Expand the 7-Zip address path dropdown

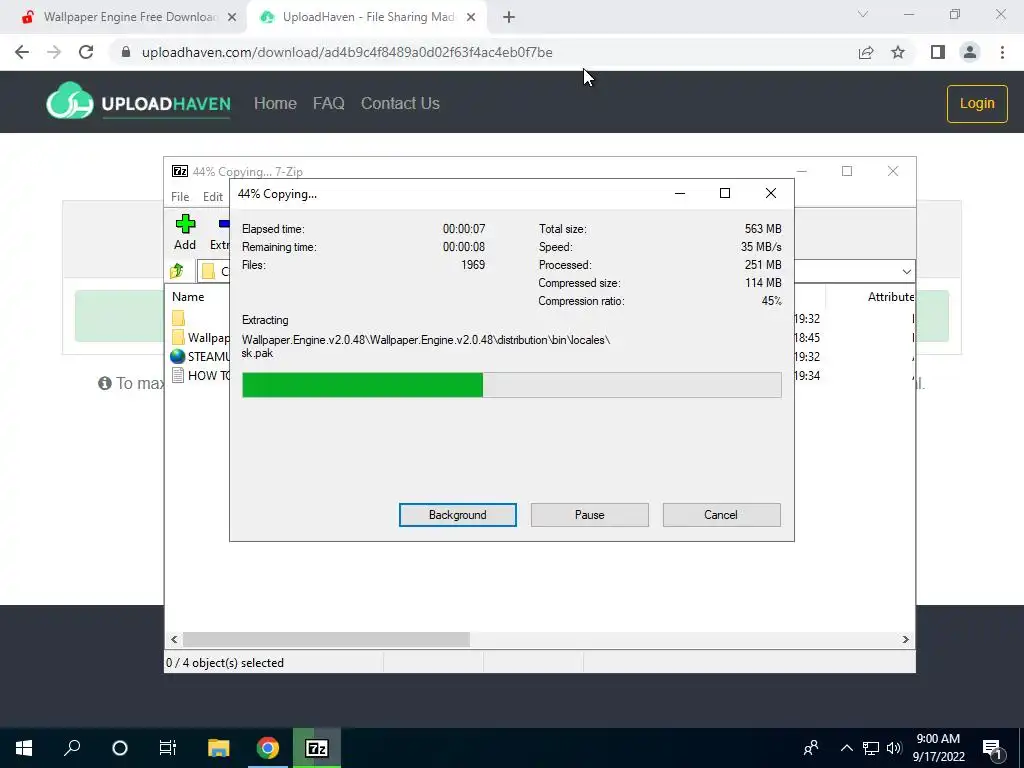[x=906, y=271]
